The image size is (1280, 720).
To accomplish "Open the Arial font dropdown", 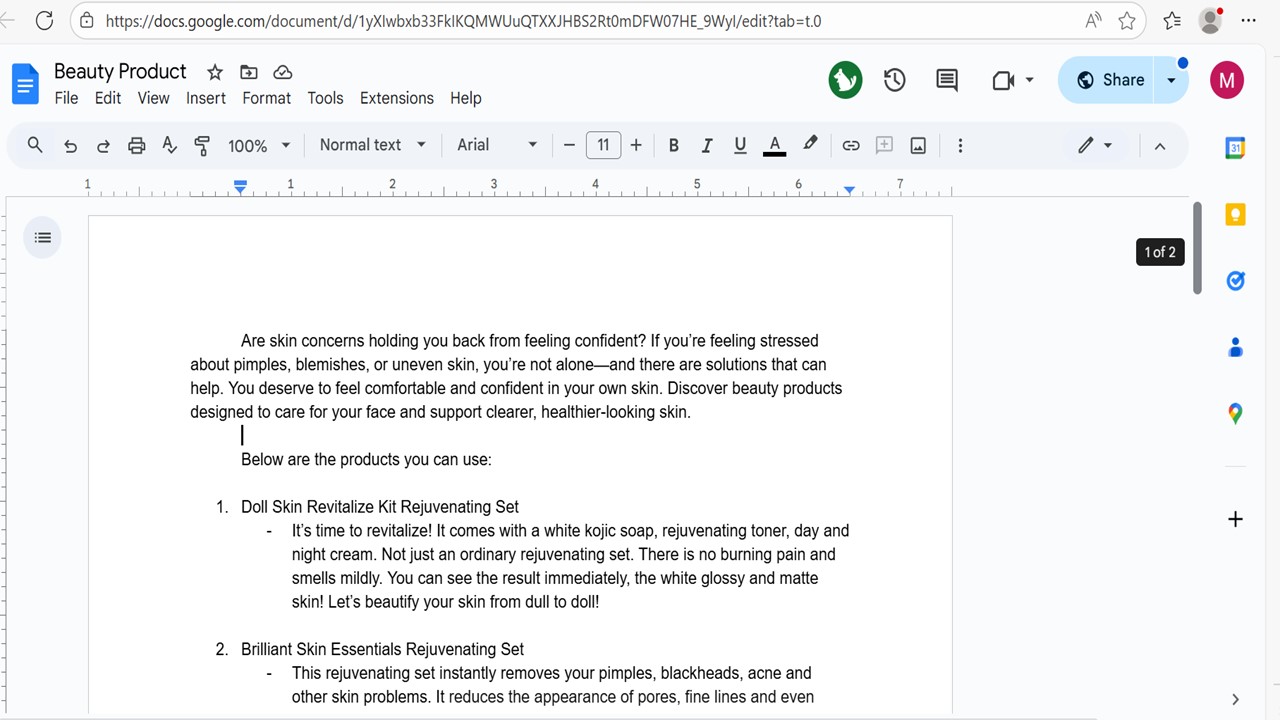I will click(x=497, y=145).
